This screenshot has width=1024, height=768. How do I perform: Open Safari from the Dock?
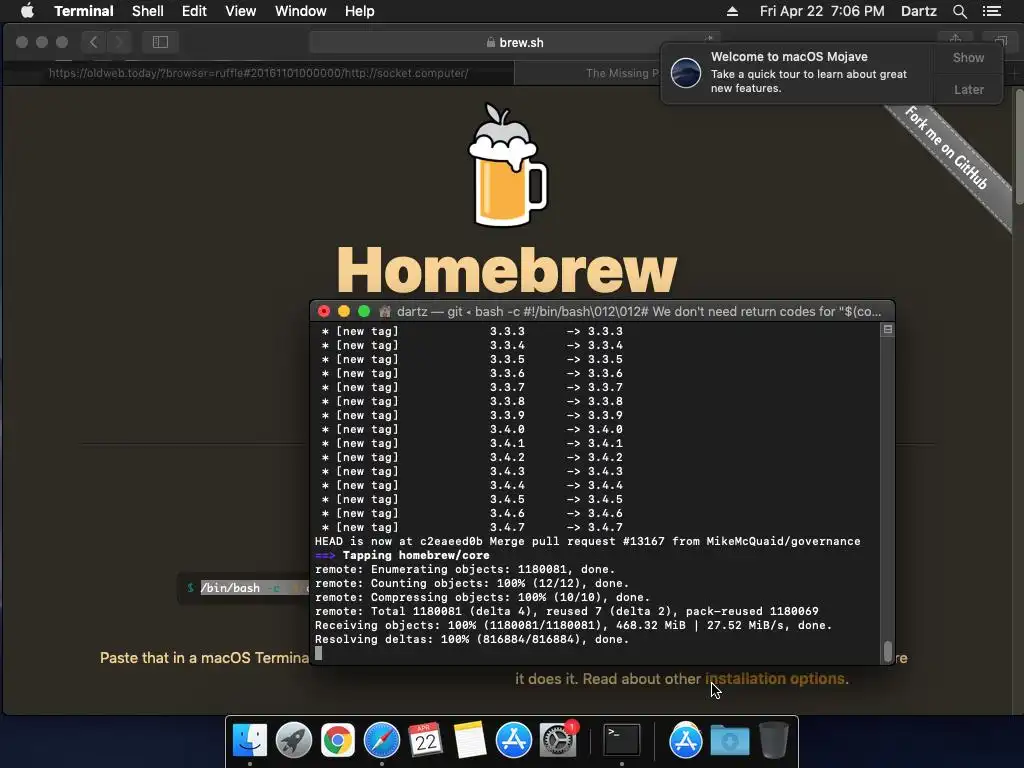click(x=381, y=741)
